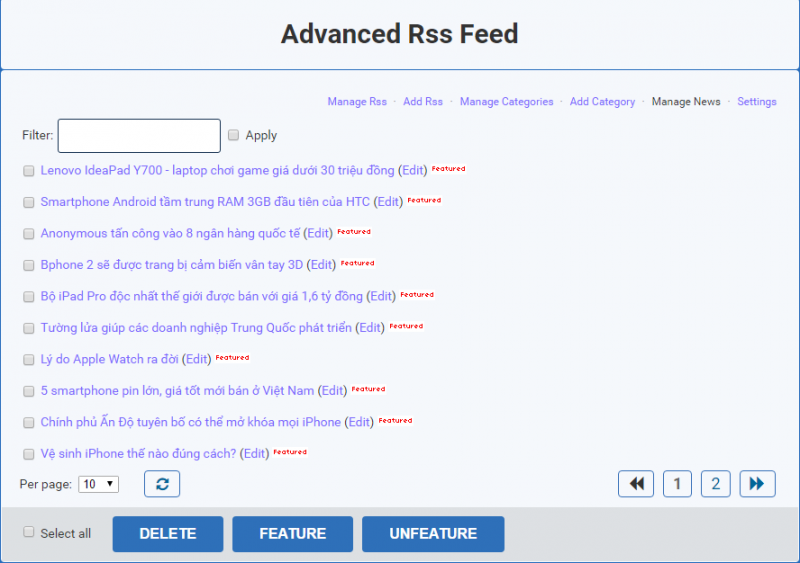
Task: Open Bộ iPad Pro độc nhất thế giới link
Action: point(202,297)
